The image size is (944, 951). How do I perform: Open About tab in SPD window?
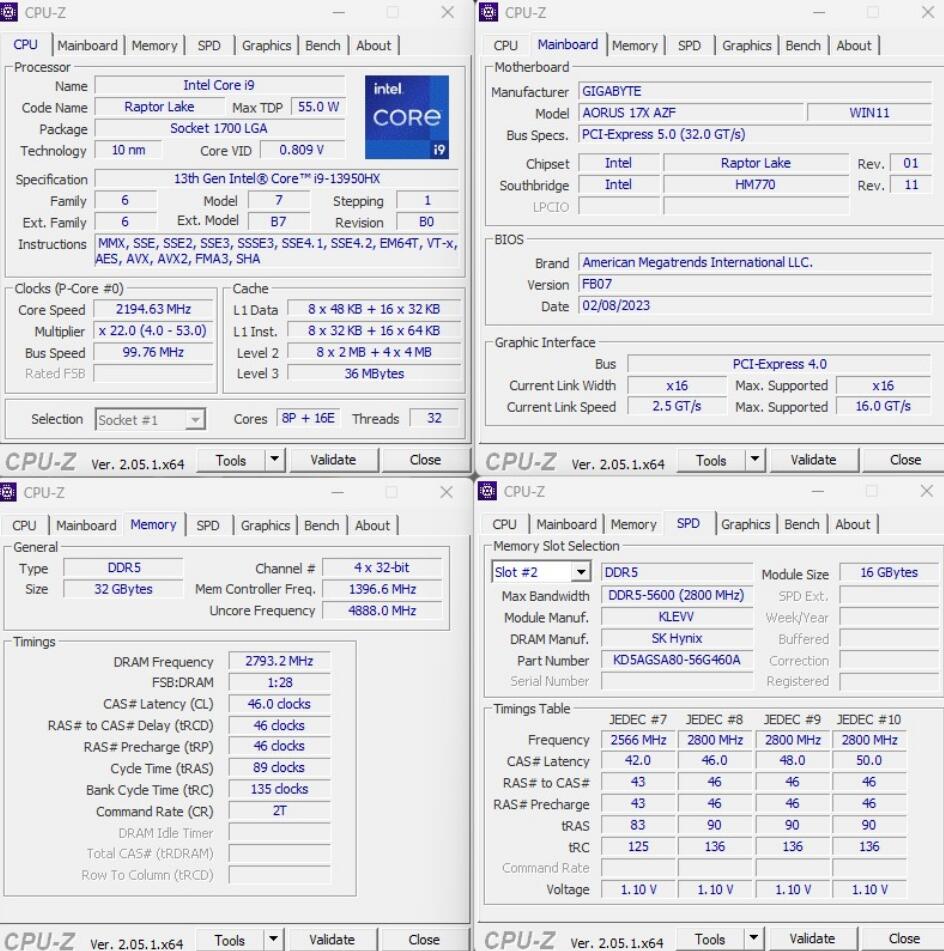tap(852, 524)
